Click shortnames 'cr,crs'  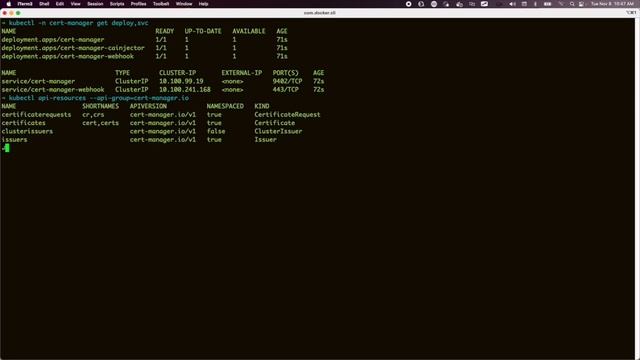tap(93, 115)
